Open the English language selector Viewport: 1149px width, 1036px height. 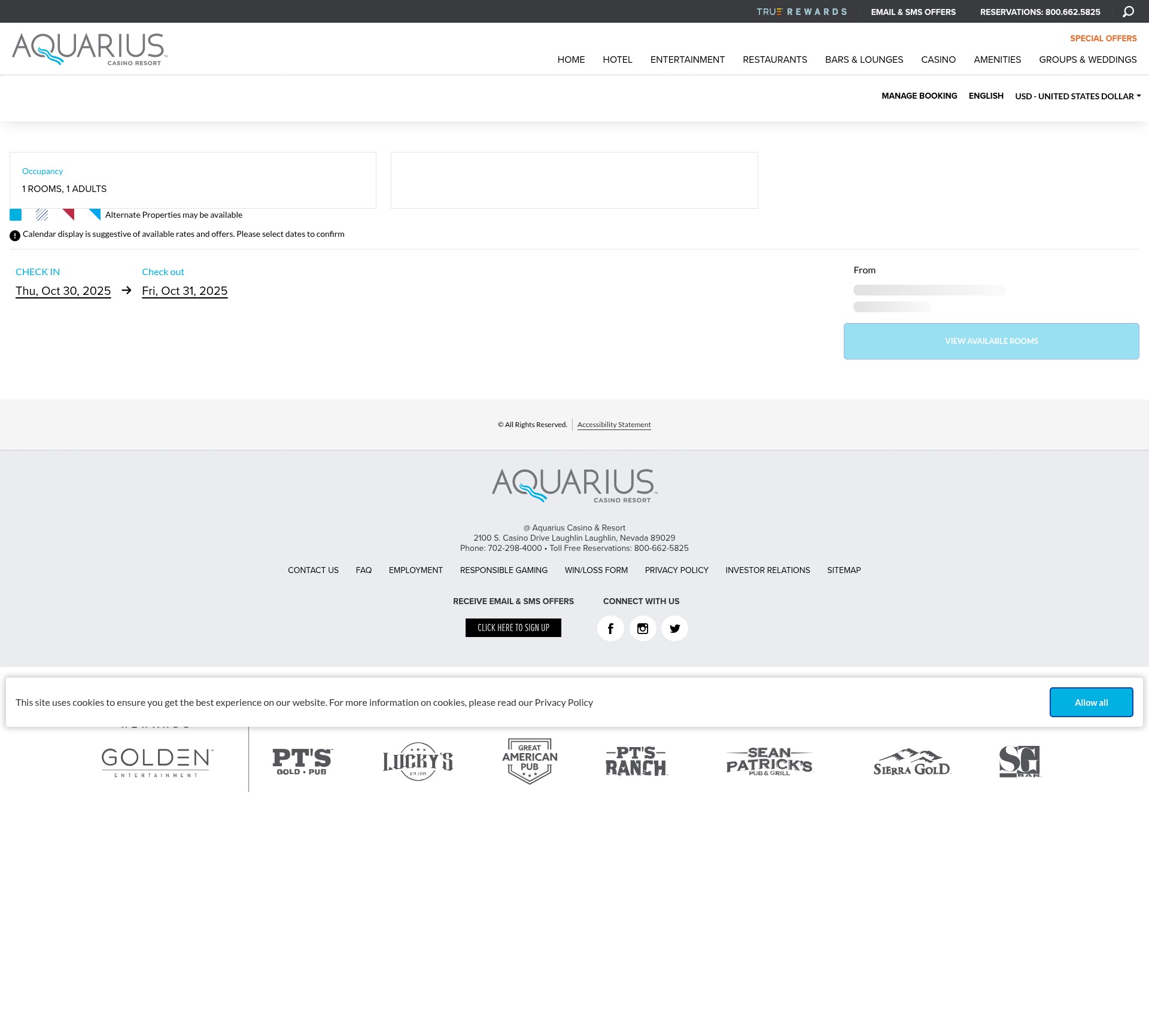[x=986, y=96]
